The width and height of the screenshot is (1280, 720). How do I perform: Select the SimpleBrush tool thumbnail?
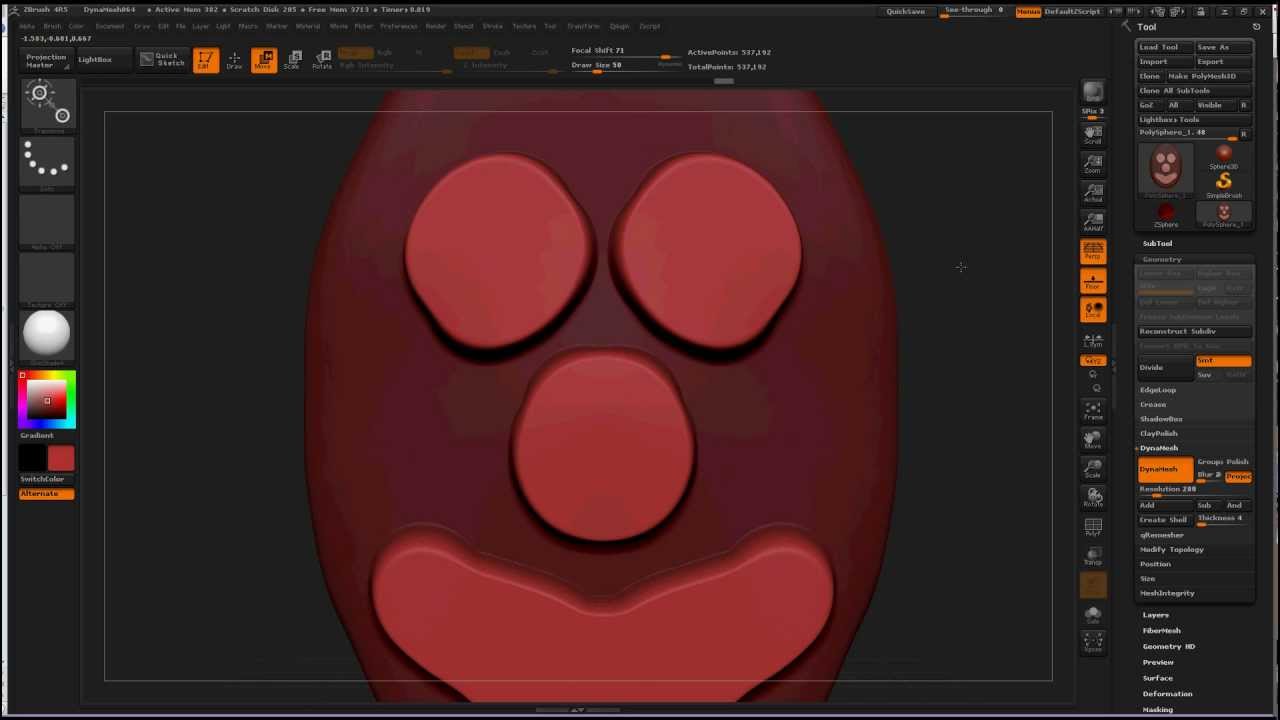click(1224, 185)
